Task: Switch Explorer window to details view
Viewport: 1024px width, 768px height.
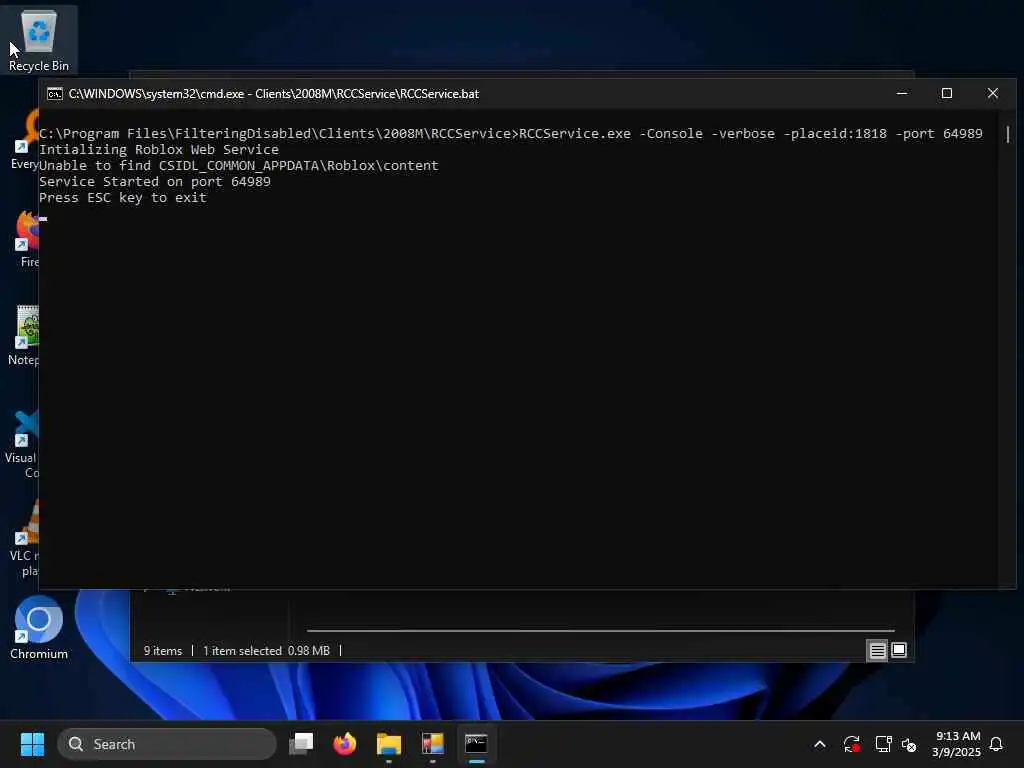Action: tap(877, 650)
